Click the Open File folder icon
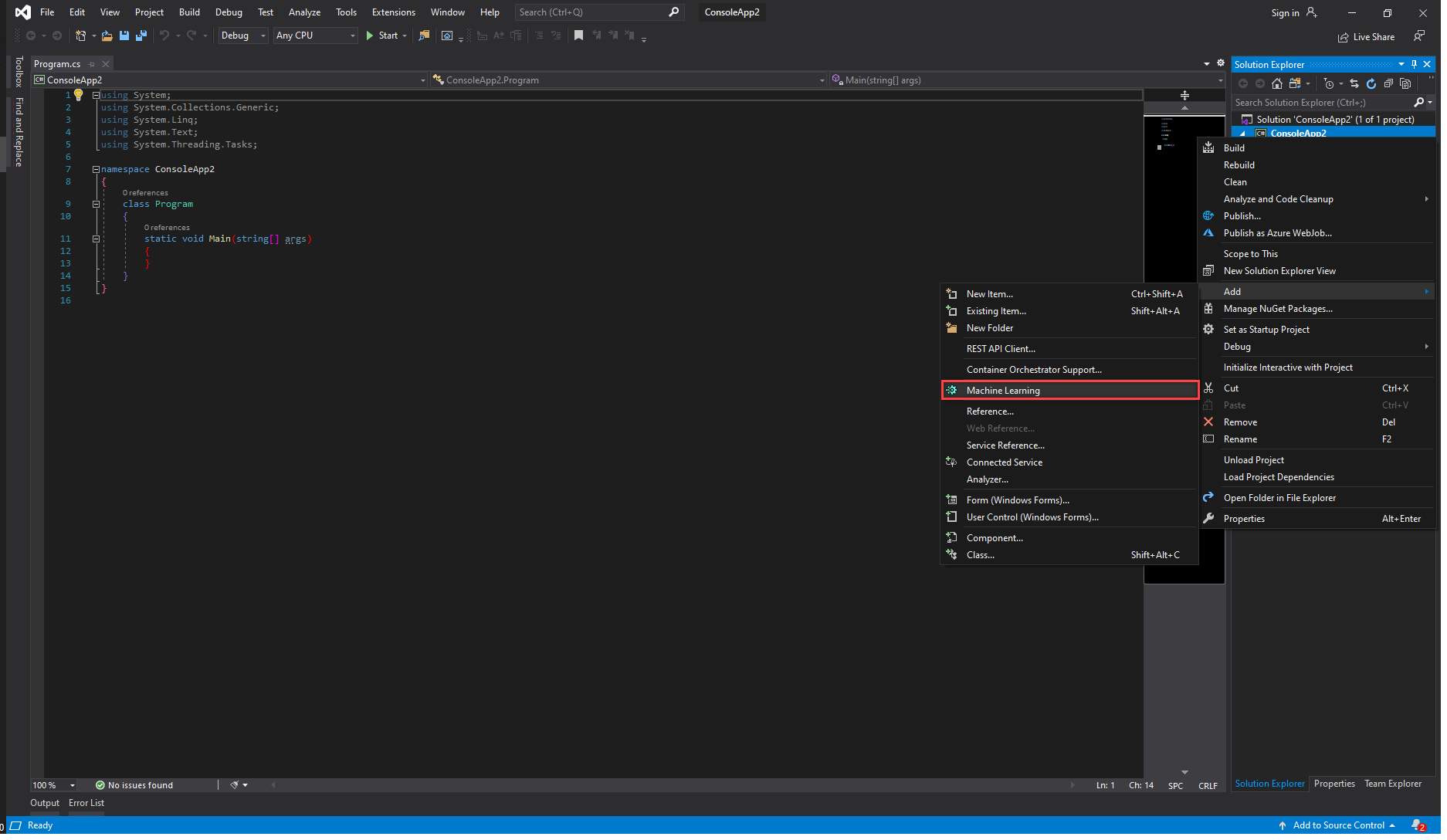This screenshot has height=840, width=1447. click(107, 36)
